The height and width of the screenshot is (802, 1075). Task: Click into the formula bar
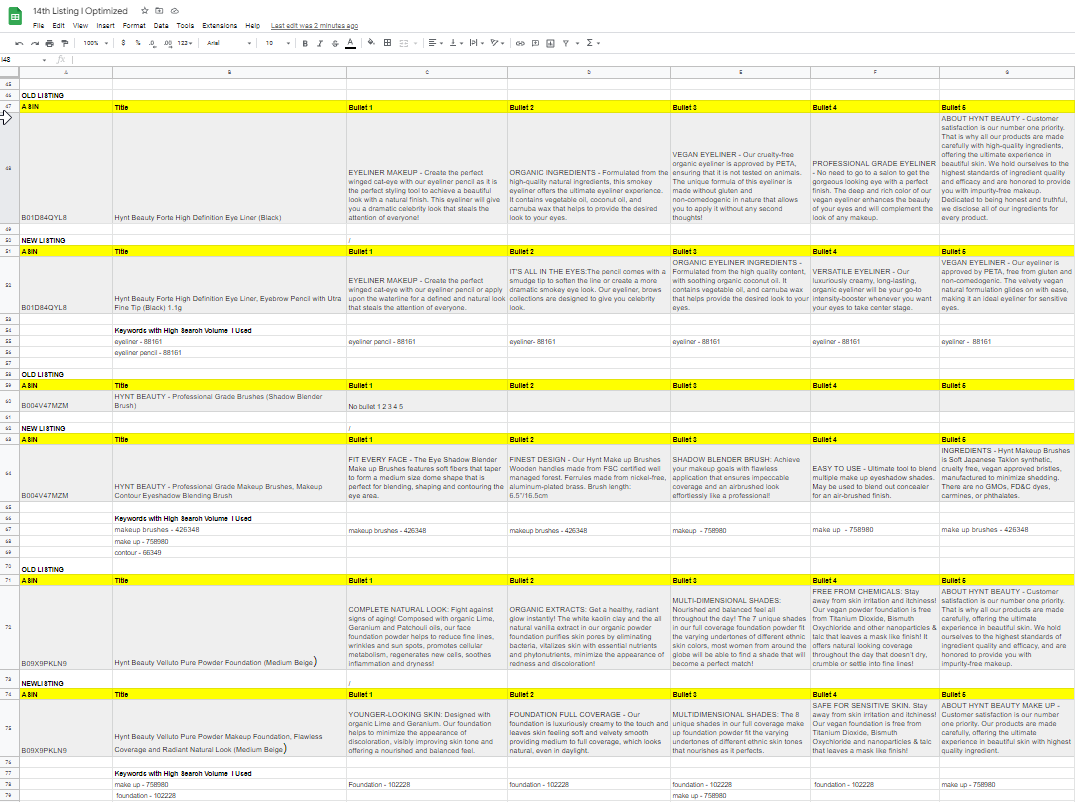point(572,60)
